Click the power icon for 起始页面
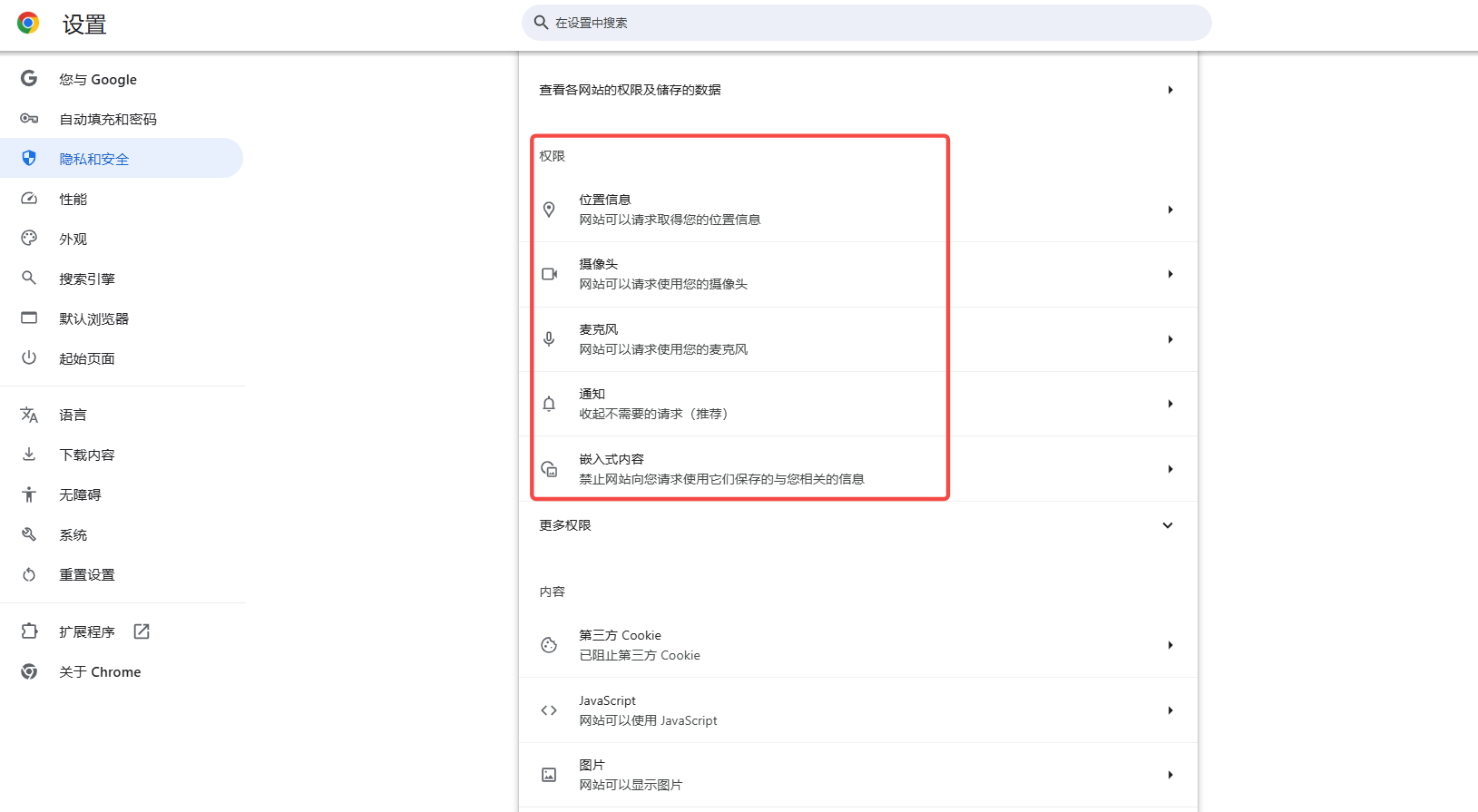The width and height of the screenshot is (1478, 812). (29, 358)
